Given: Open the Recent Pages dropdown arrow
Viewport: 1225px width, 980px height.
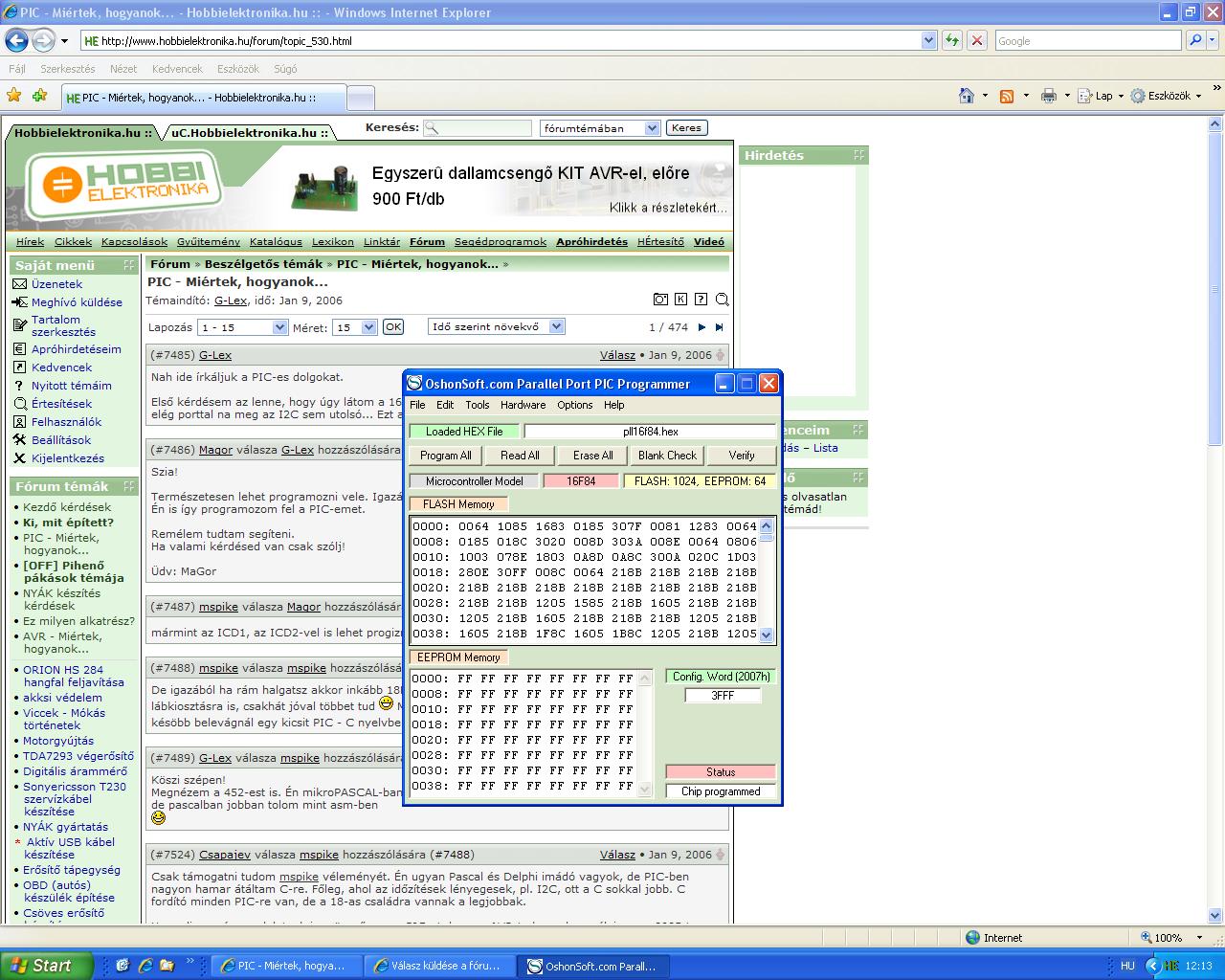Looking at the screenshot, I should point(64,41).
